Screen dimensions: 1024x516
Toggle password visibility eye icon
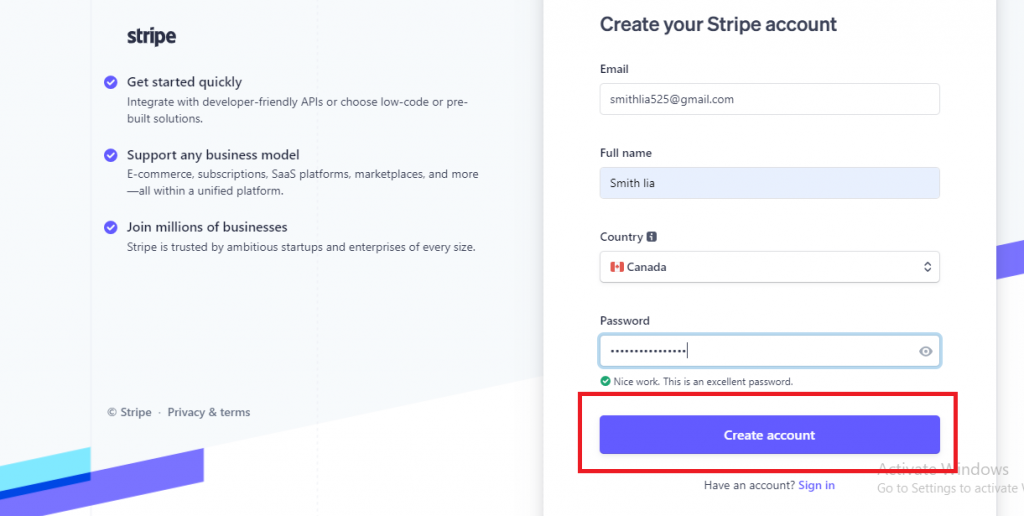[925, 351]
